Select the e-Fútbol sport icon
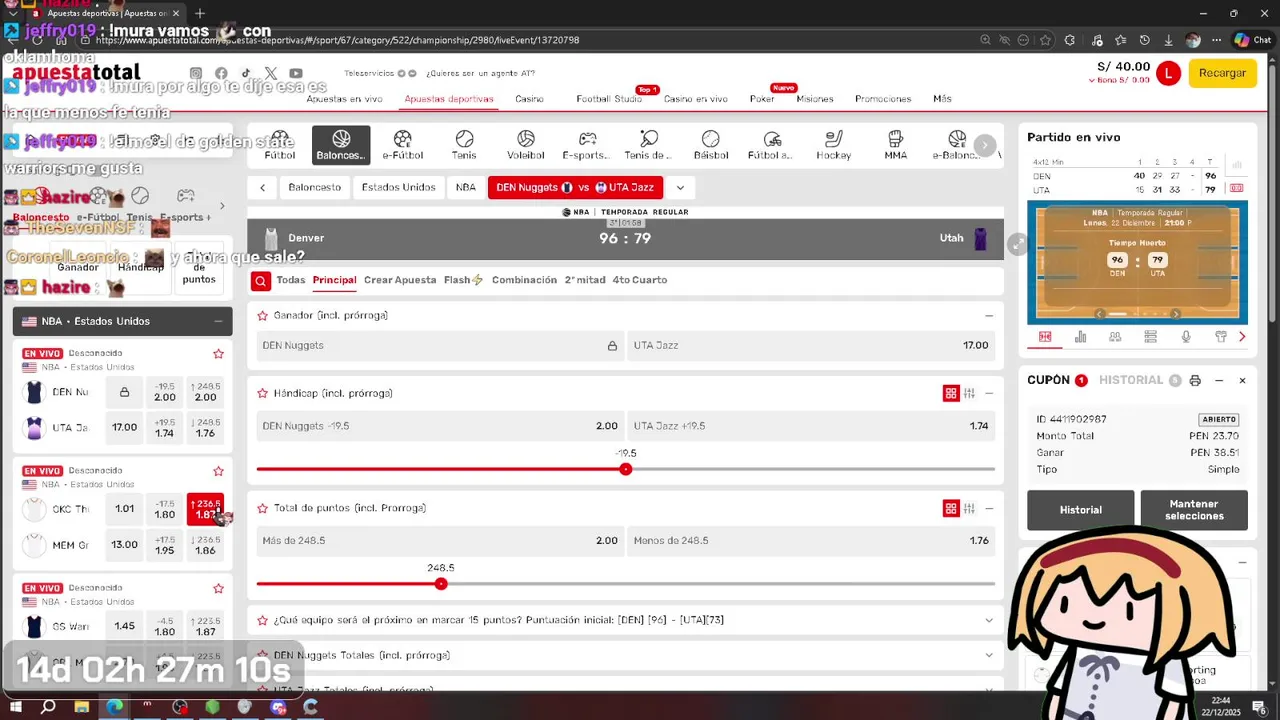Viewport: 1280px width, 720px height. click(x=403, y=145)
